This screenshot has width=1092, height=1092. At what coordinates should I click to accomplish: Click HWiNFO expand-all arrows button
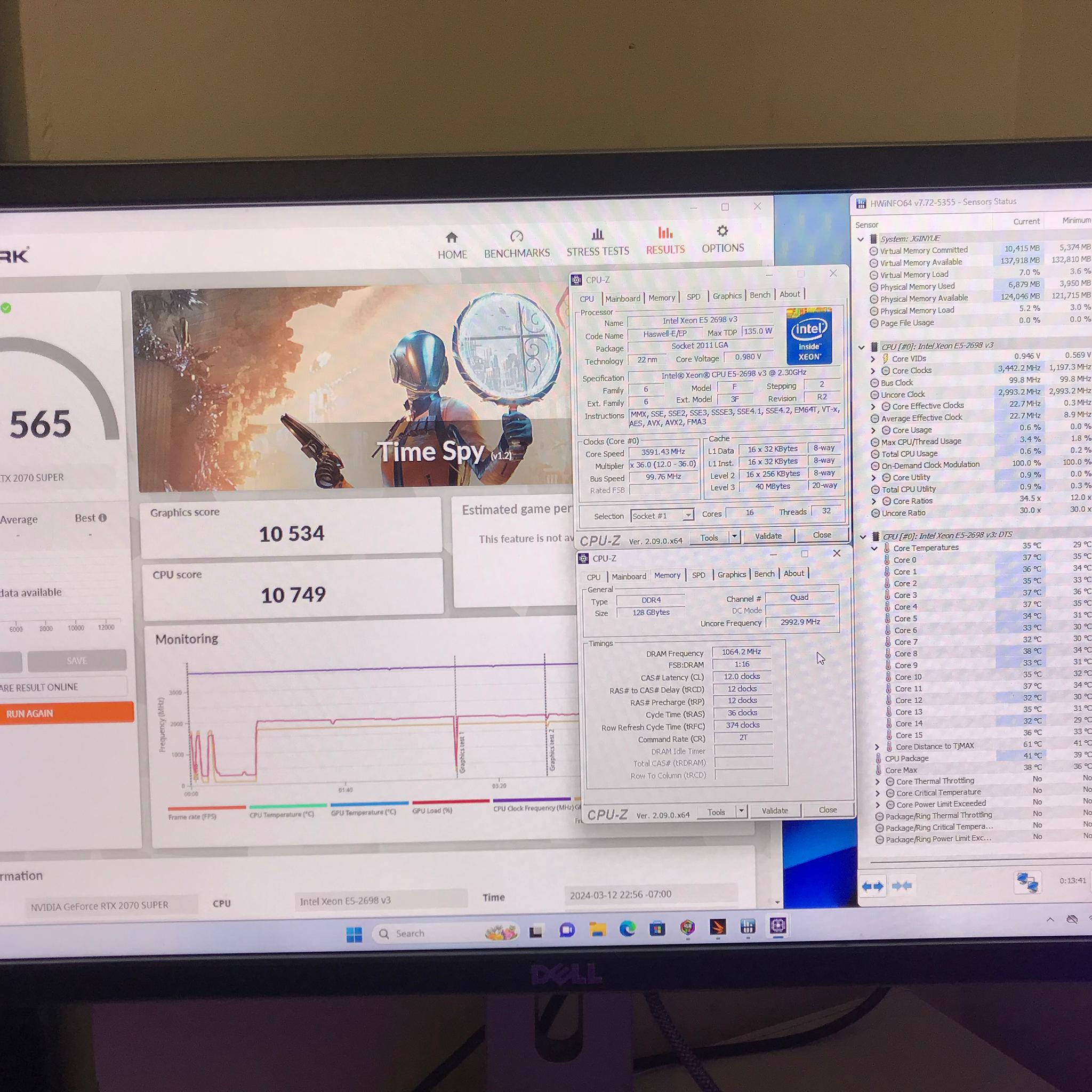click(x=872, y=887)
